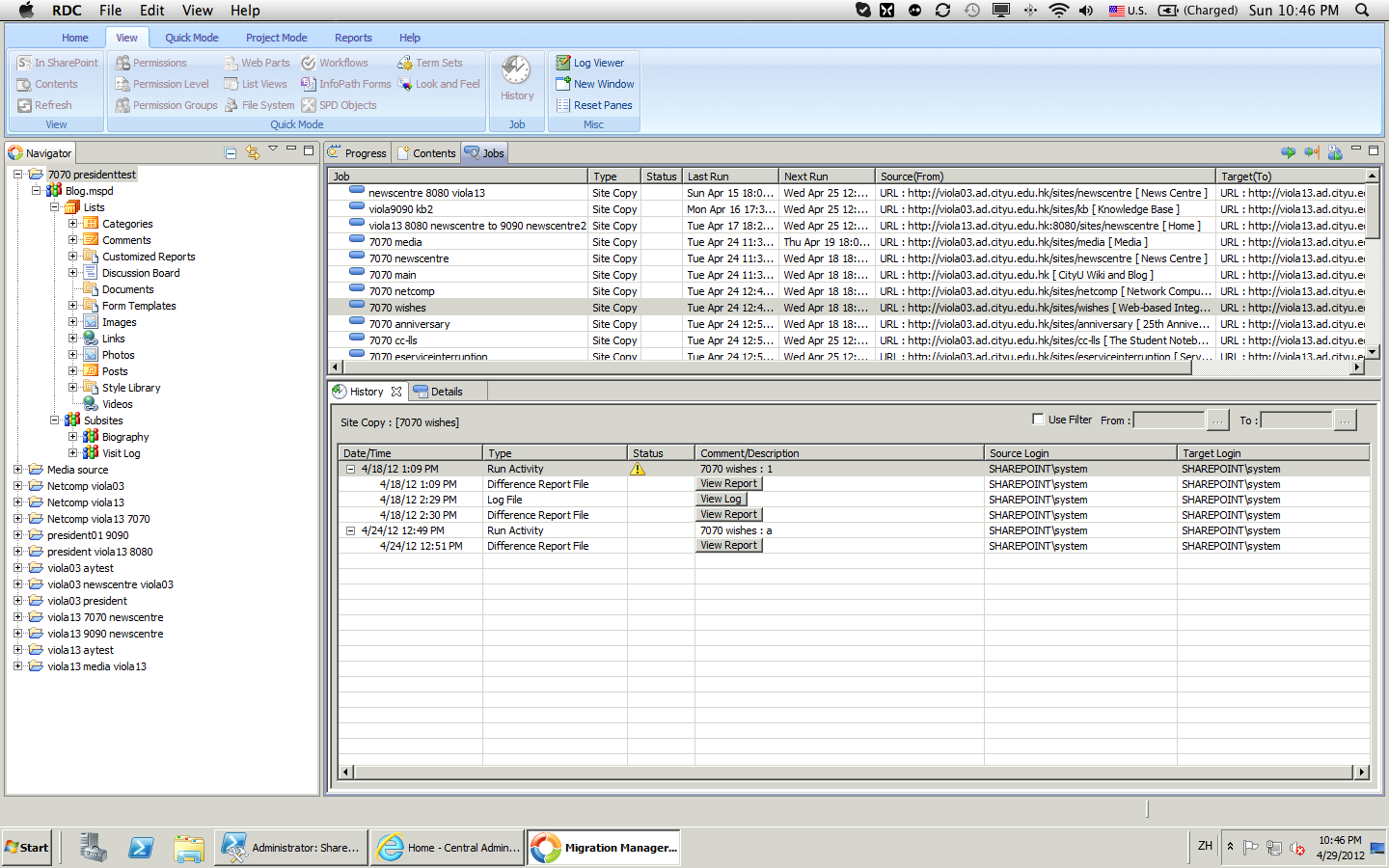Click Contents in View group
1389x868 pixels.
pos(47,84)
